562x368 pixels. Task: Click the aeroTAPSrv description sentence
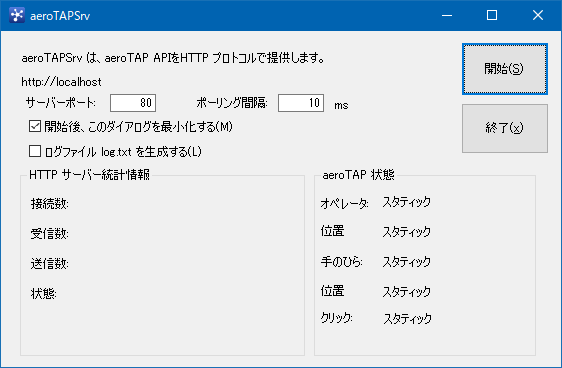[x=173, y=58]
